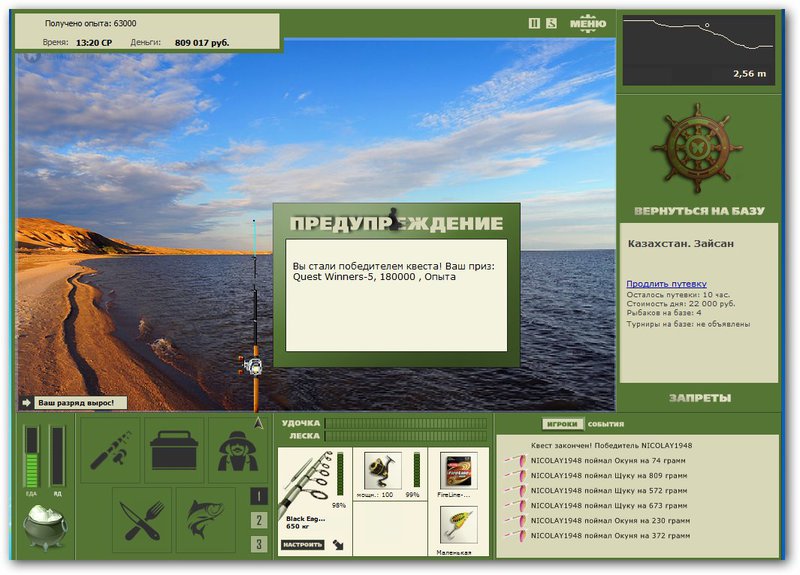Click the НАСТРОИТЬ button
The width and height of the screenshot is (800, 575).
[303, 544]
